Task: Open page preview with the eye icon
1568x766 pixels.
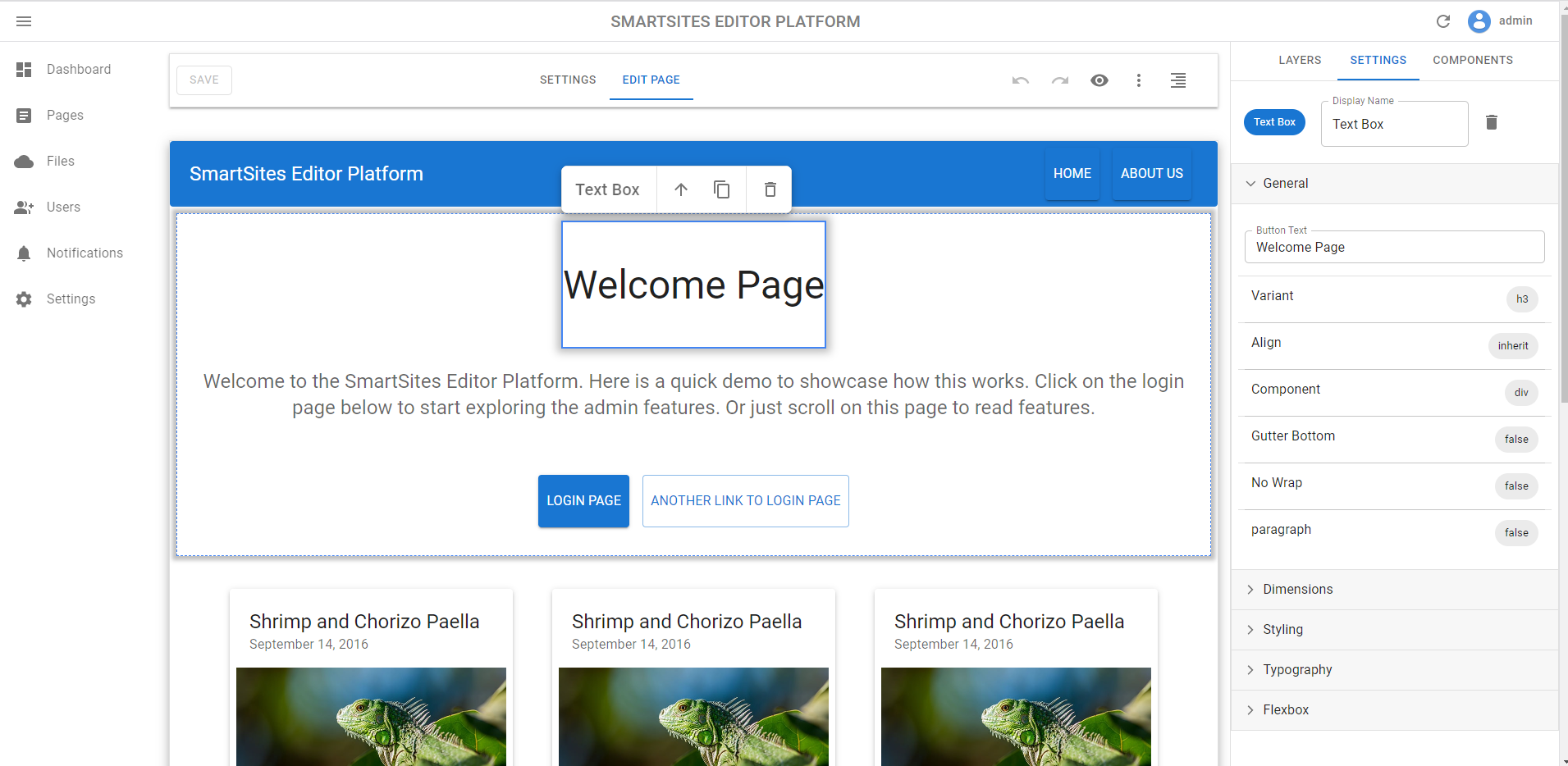Action: point(1099,80)
